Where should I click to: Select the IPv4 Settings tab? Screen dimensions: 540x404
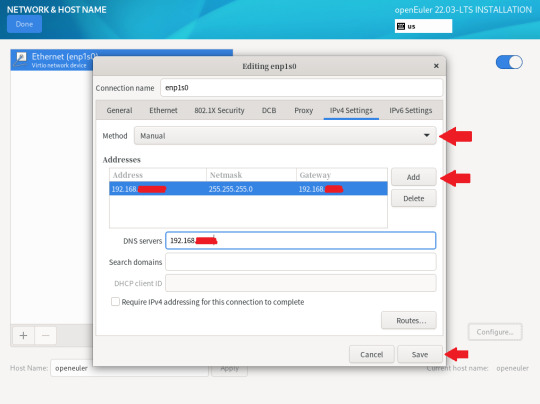click(351, 111)
